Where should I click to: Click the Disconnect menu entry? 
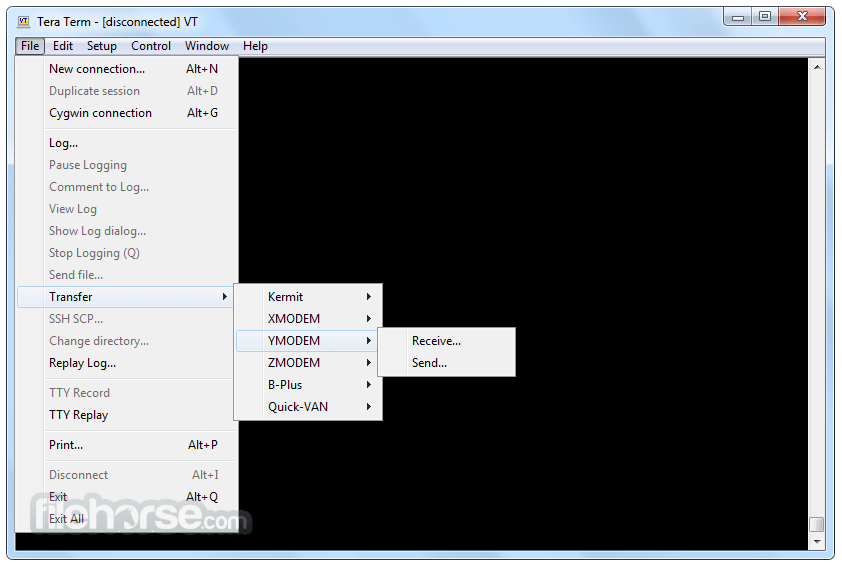[127, 475]
